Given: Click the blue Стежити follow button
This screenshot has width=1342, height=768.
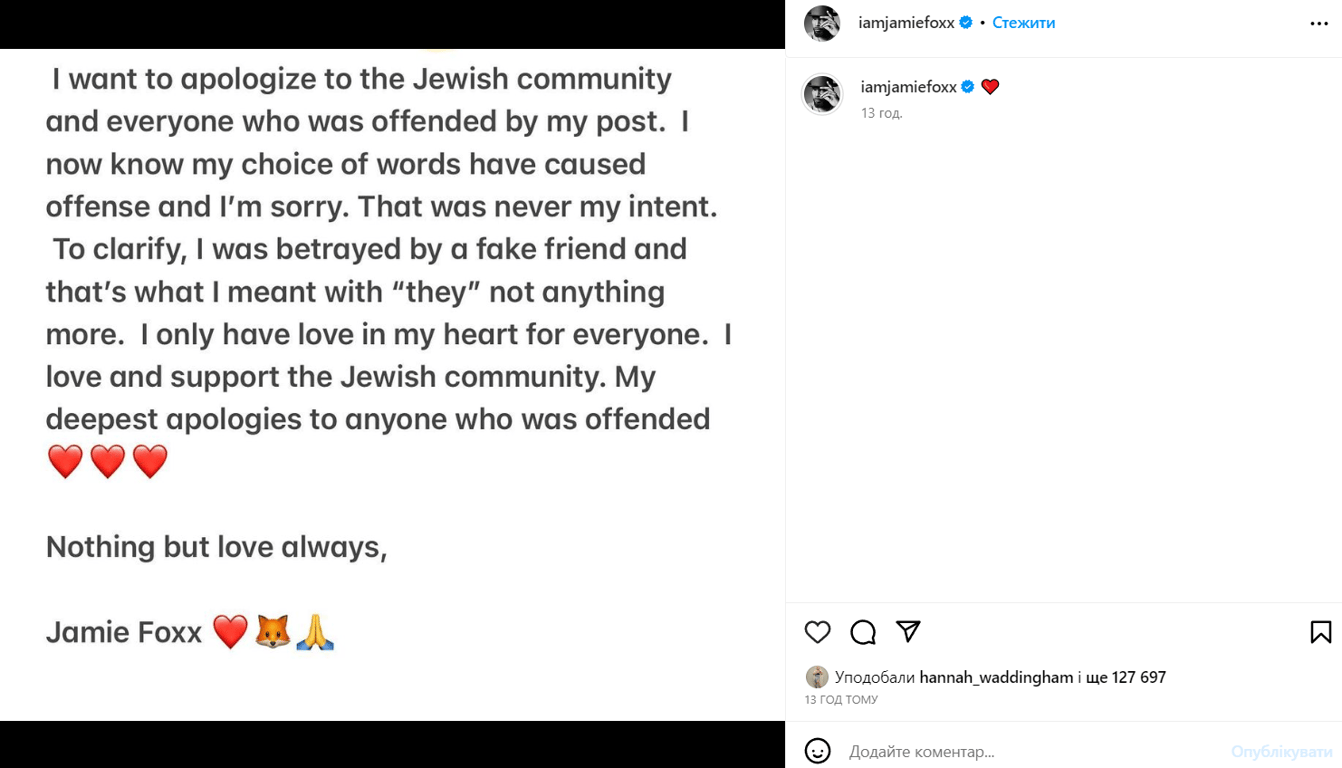Looking at the screenshot, I should click(1023, 23).
